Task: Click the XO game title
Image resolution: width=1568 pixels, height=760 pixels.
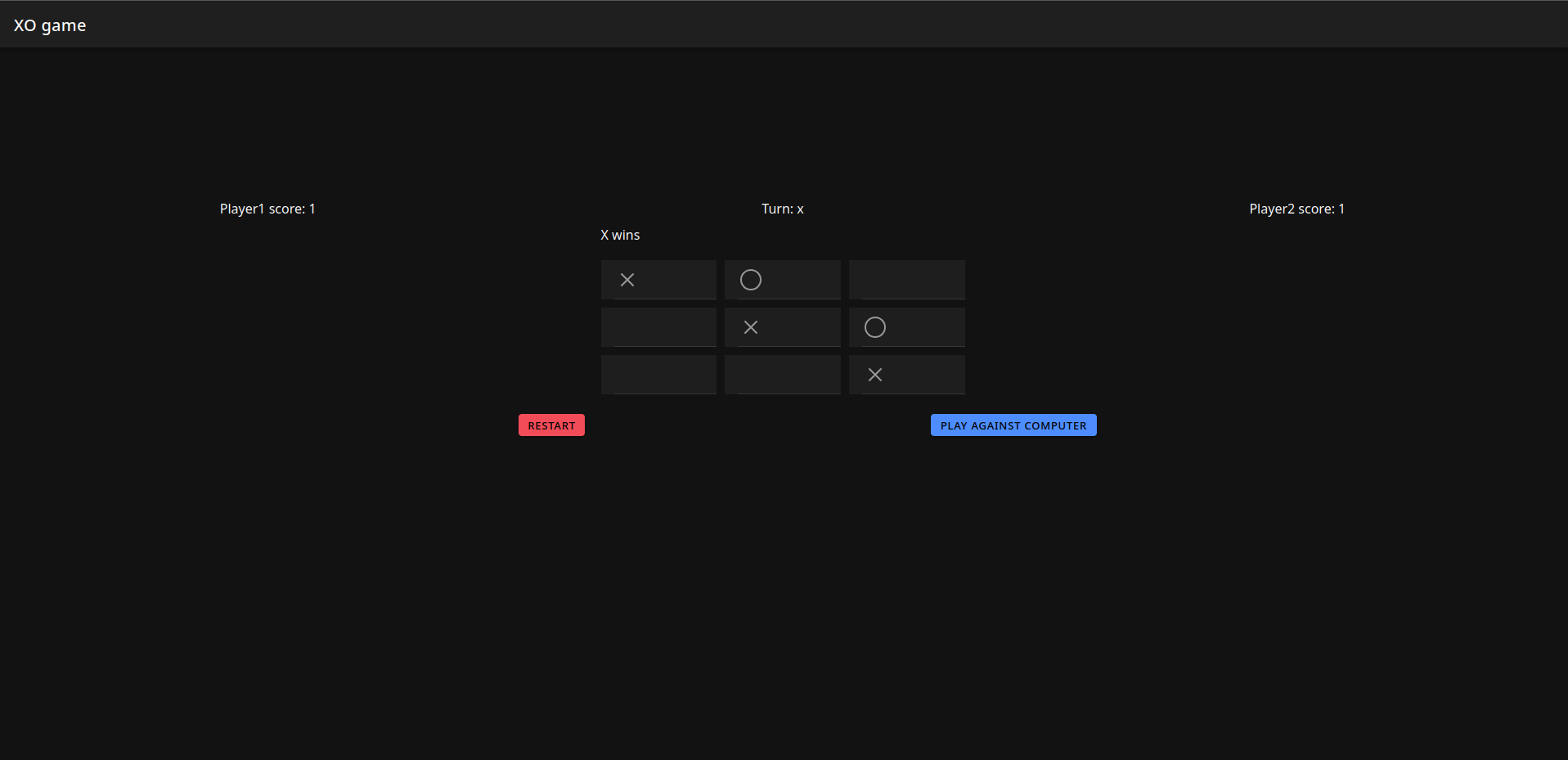Action: click(x=49, y=25)
